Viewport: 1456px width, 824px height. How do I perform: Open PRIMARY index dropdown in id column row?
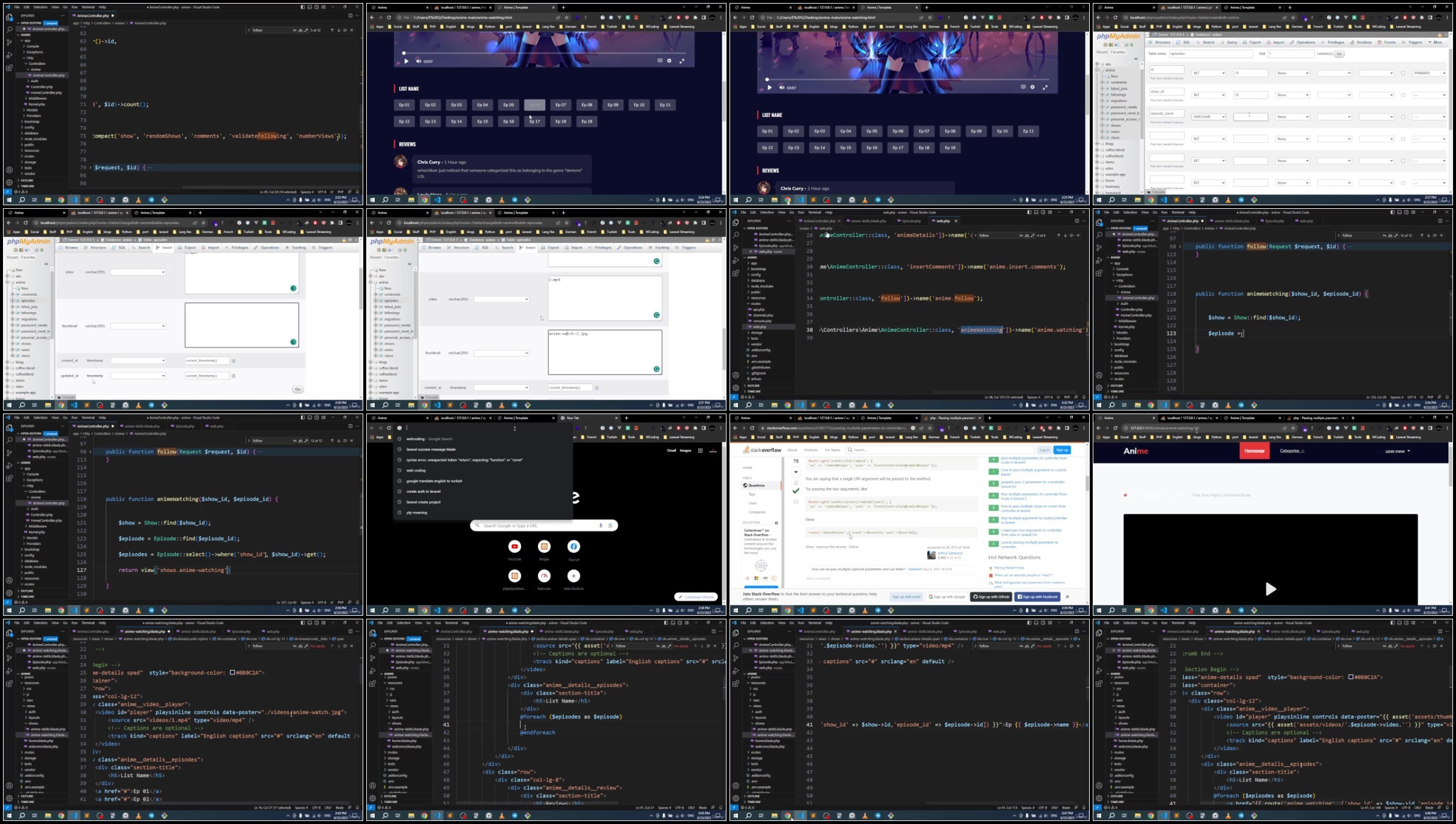point(1430,73)
